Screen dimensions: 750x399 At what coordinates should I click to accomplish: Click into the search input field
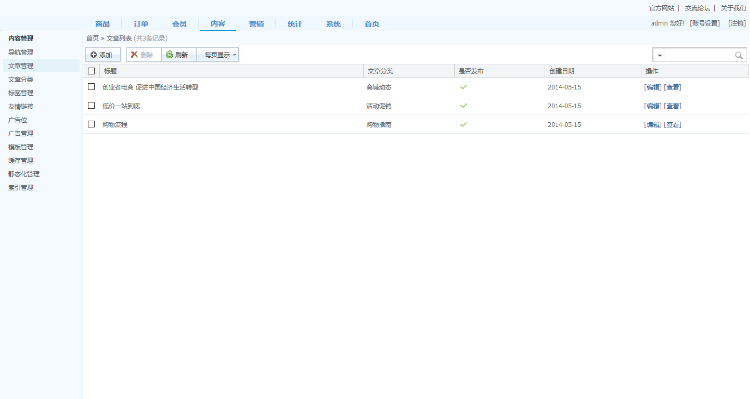(699, 55)
